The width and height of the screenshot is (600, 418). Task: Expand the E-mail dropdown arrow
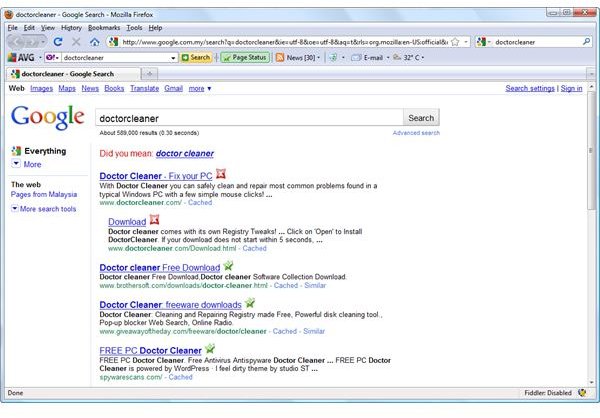388,57
